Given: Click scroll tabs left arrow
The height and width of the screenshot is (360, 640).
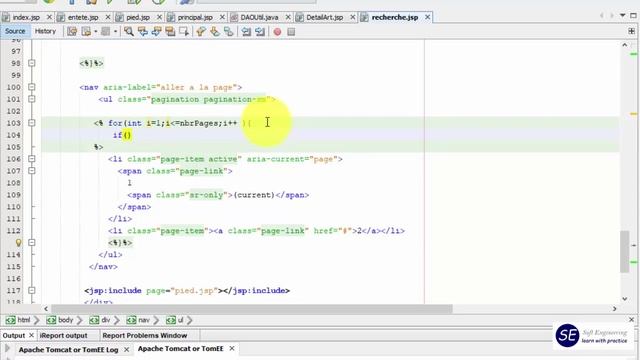Looking at the screenshot, I should click(602, 16).
